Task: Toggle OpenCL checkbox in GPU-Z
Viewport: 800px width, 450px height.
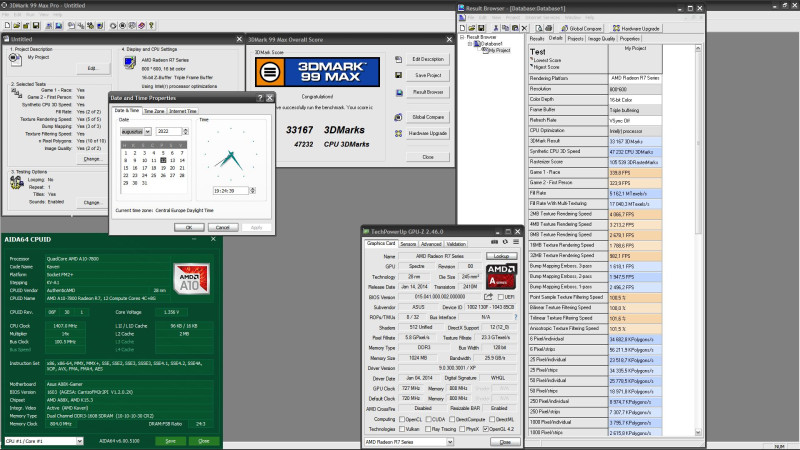Action: pyautogui.click(x=402, y=419)
